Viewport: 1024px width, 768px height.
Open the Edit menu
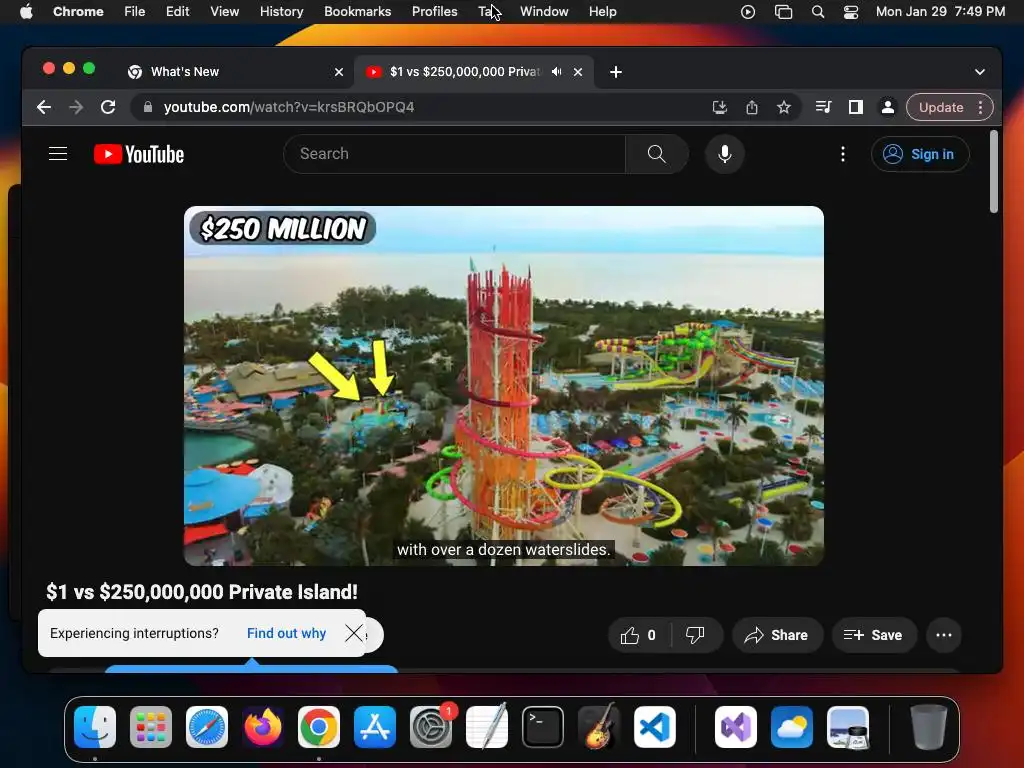pos(177,12)
